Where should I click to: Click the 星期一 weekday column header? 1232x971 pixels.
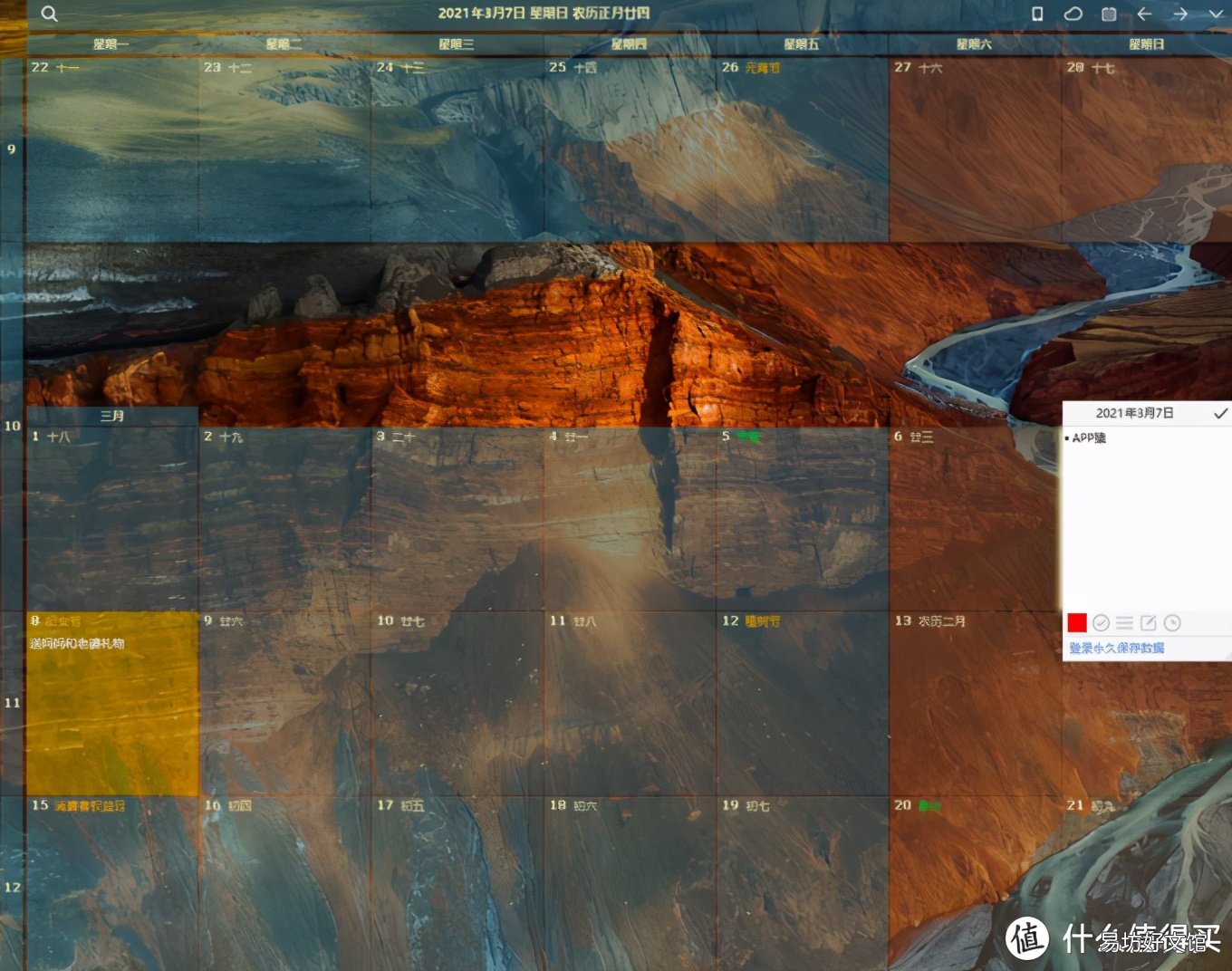point(111,43)
